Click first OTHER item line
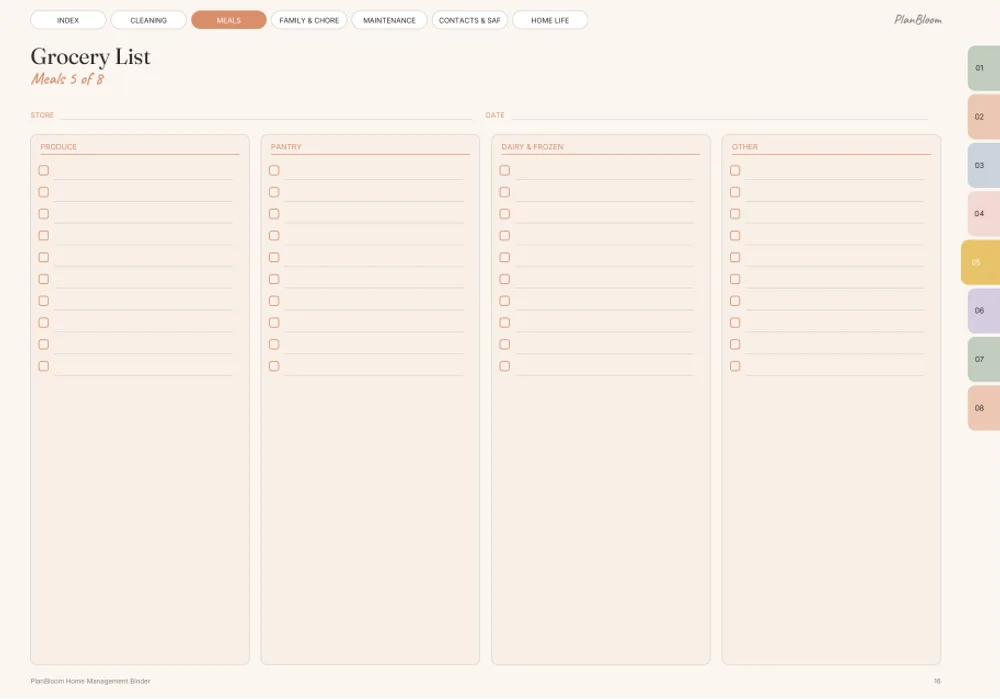Image resolution: width=1000 pixels, height=699 pixels. click(835, 172)
